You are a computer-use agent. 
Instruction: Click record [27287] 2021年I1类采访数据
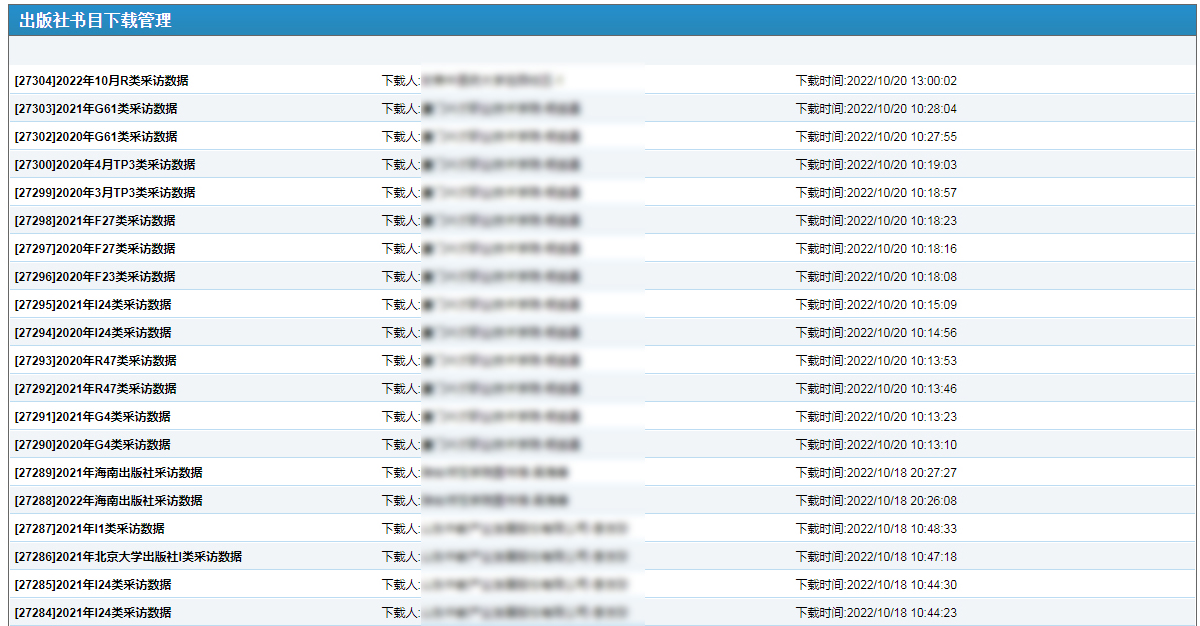click(90, 529)
